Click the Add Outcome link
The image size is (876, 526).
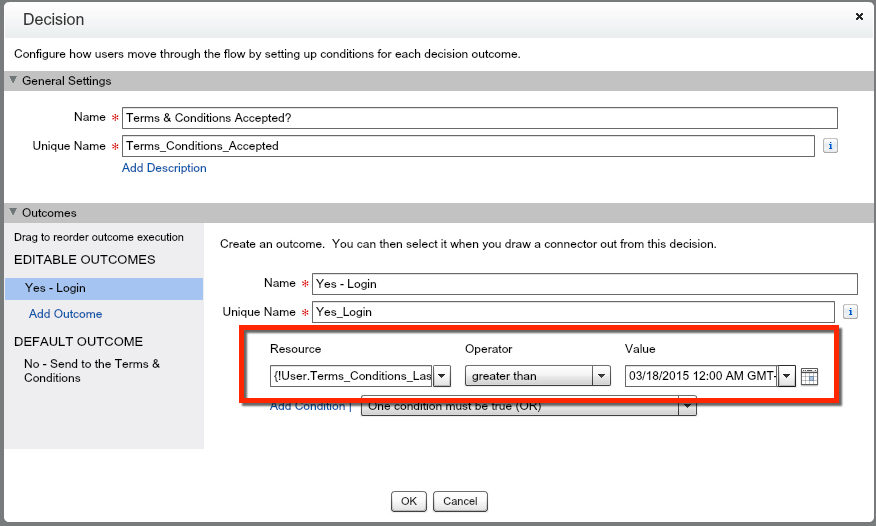(x=65, y=314)
